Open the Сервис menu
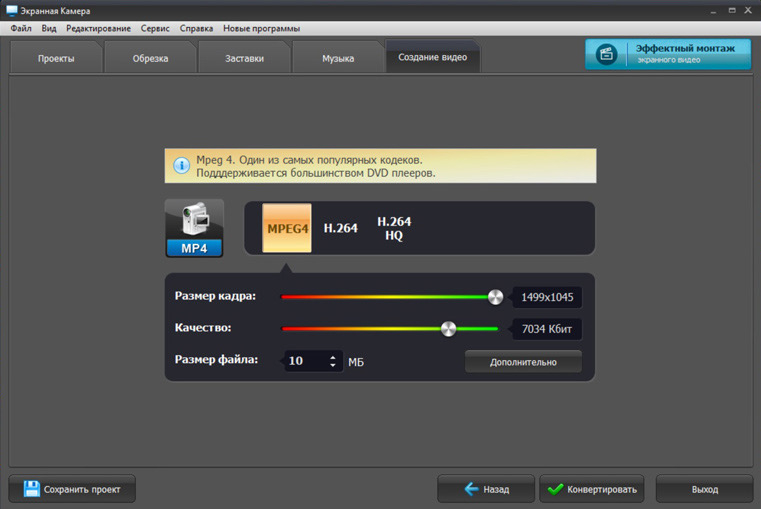 155,28
